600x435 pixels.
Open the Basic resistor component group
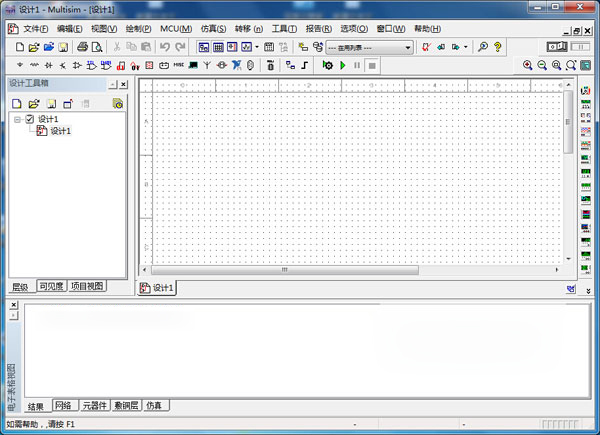click(34, 65)
